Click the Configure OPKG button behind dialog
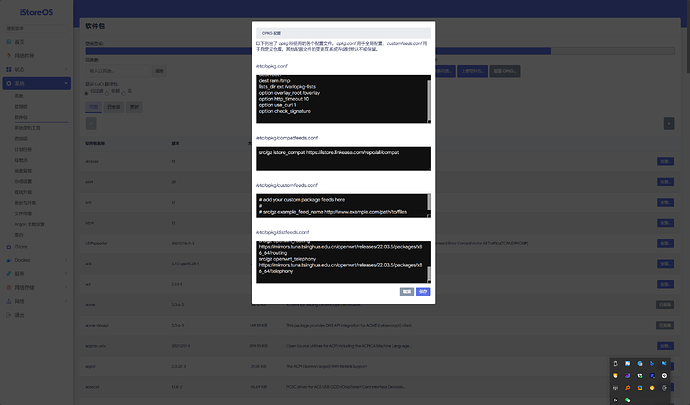 504,71
